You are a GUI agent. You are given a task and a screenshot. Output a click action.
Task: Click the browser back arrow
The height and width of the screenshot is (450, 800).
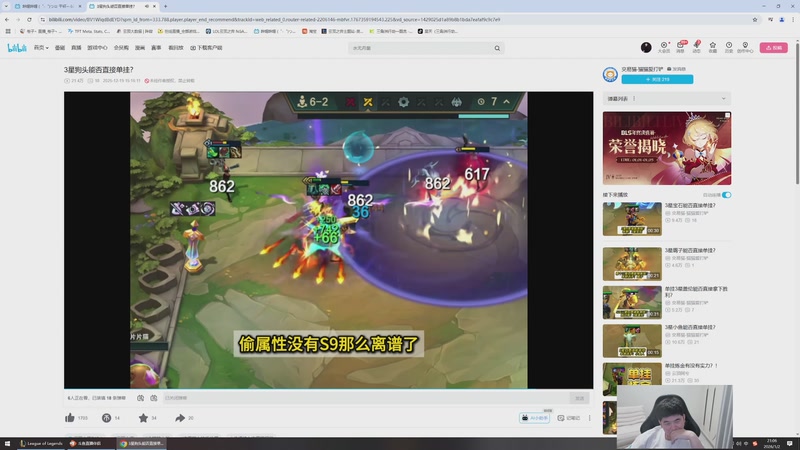7,19
